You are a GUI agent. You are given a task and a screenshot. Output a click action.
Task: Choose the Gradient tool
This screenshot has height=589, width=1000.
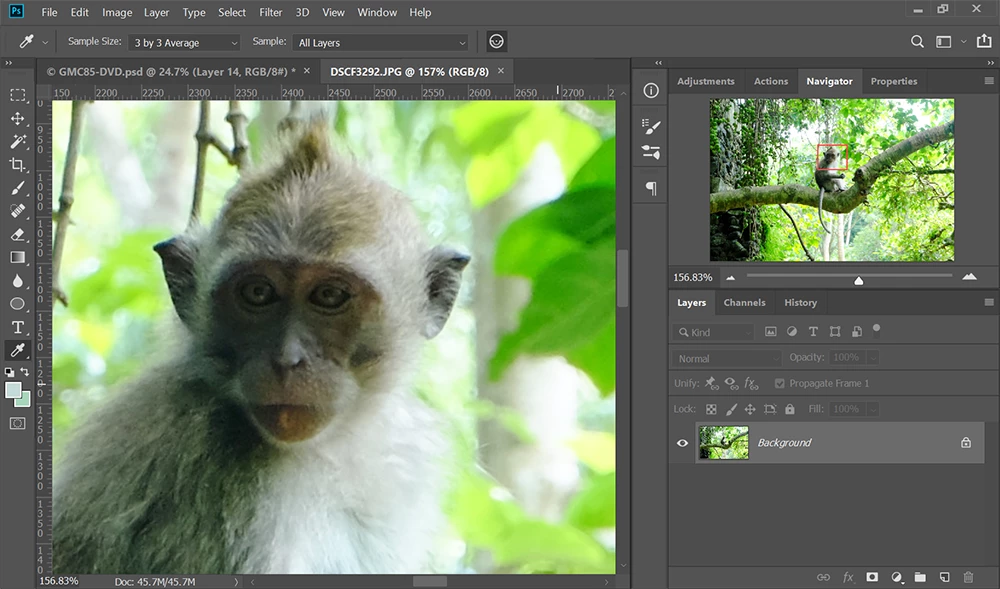(x=18, y=257)
